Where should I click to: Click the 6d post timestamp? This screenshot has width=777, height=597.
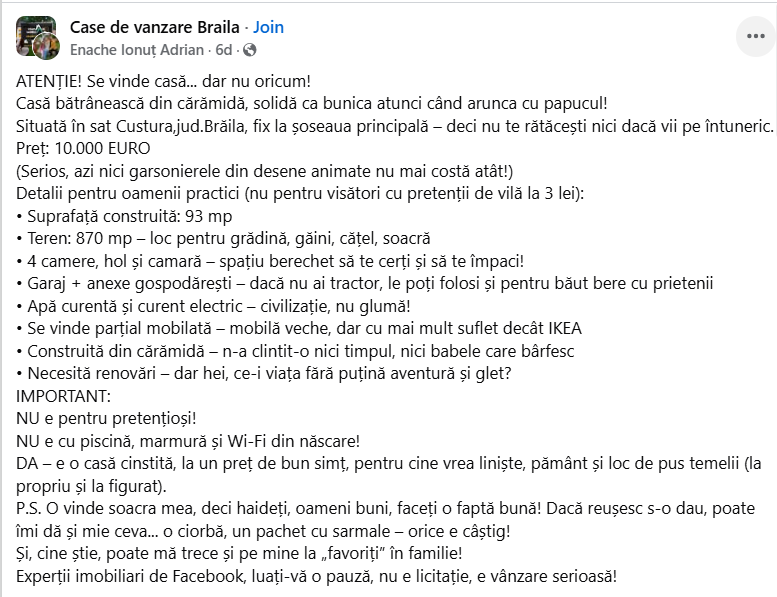click(x=224, y=49)
